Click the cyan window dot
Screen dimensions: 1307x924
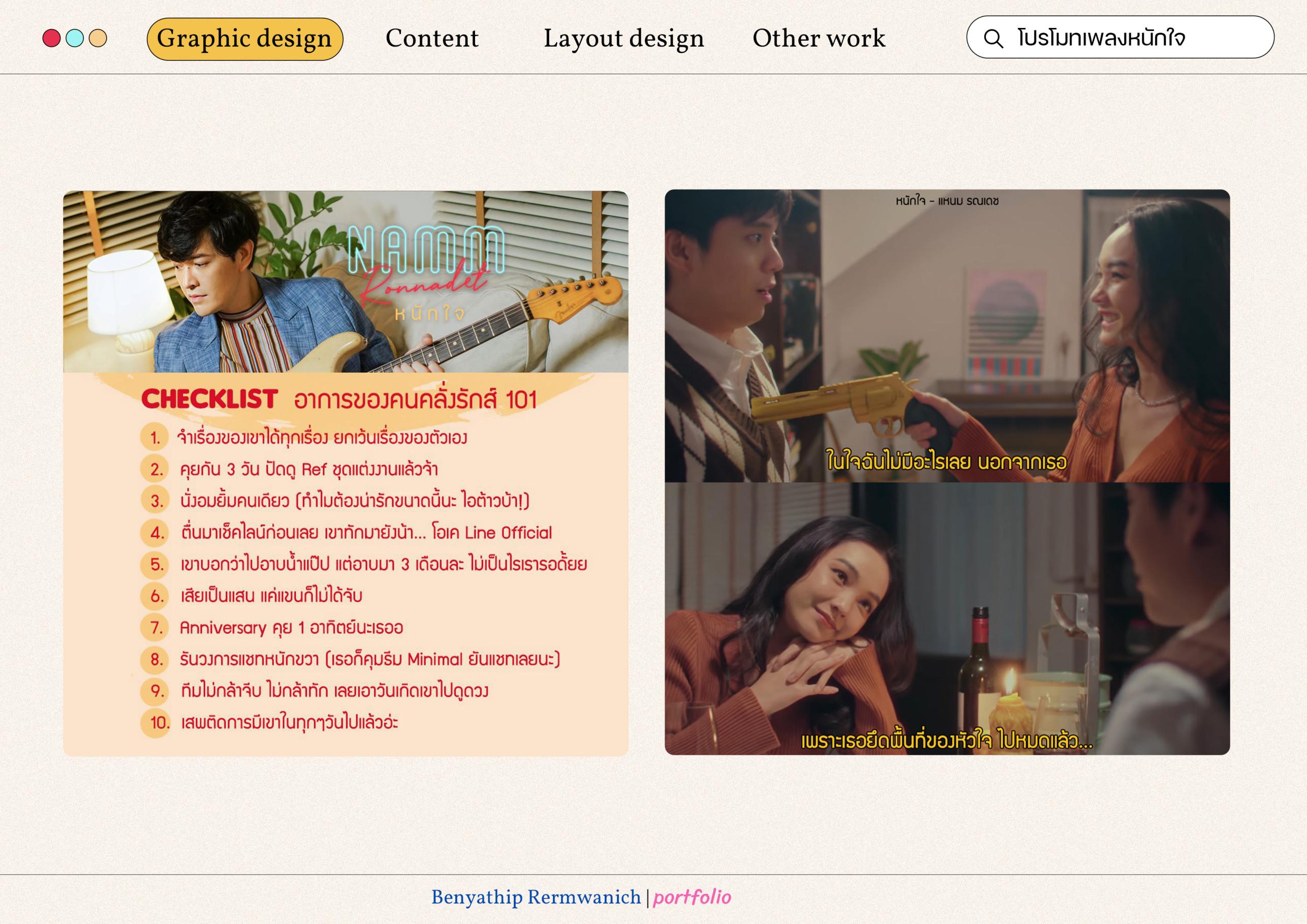75,38
